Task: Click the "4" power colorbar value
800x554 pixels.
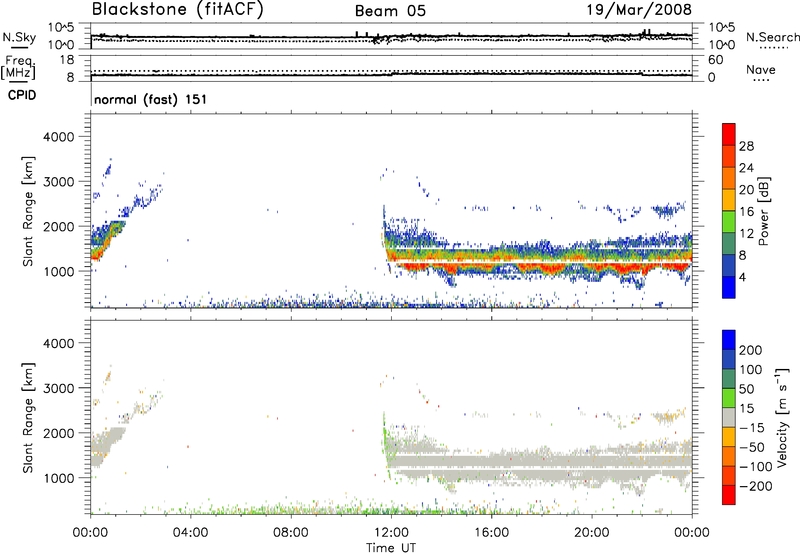Action: 742,277
